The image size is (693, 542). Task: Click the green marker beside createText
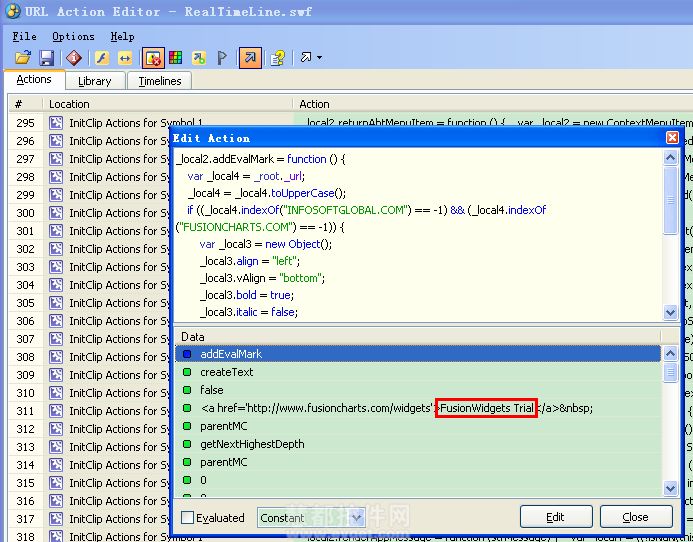tap(187, 372)
